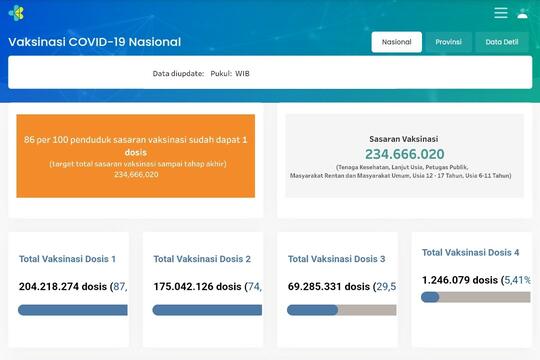
Task: Click the target total sasaran vaksinasi subtext
Action: pyautogui.click(x=138, y=164)
